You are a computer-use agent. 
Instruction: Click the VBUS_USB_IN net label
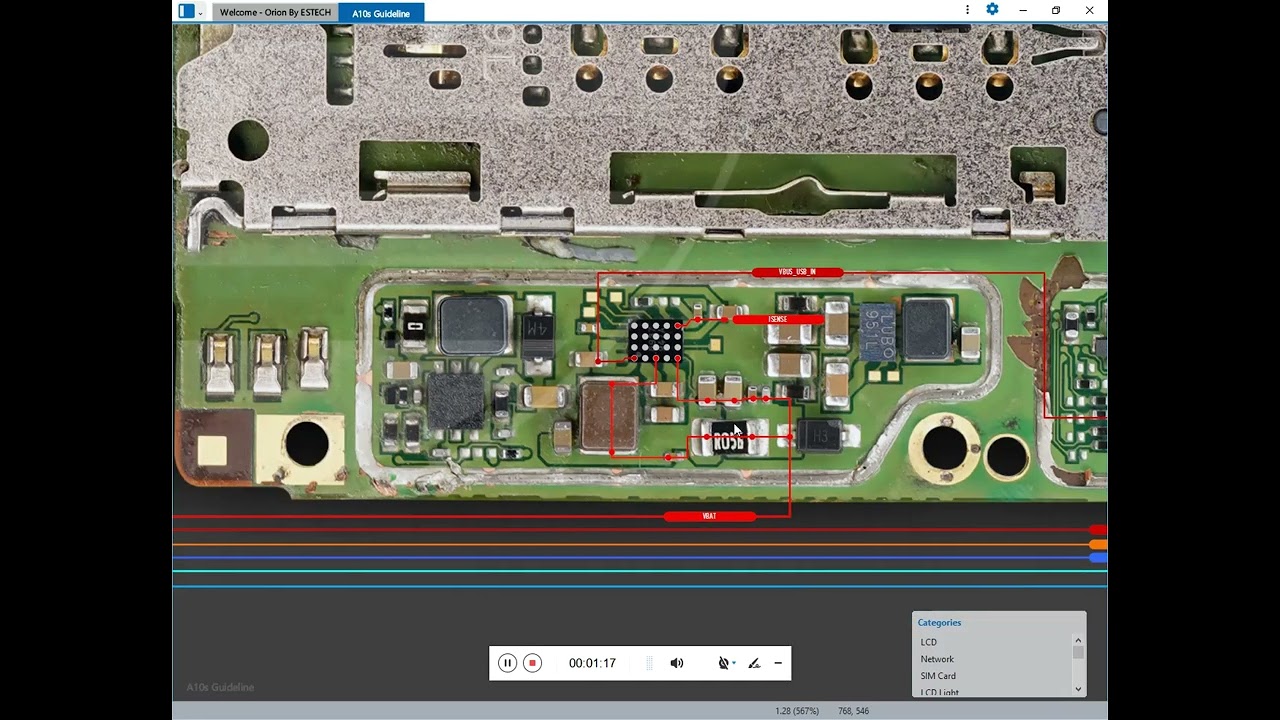pyautogui.click(x=797, y=272)
